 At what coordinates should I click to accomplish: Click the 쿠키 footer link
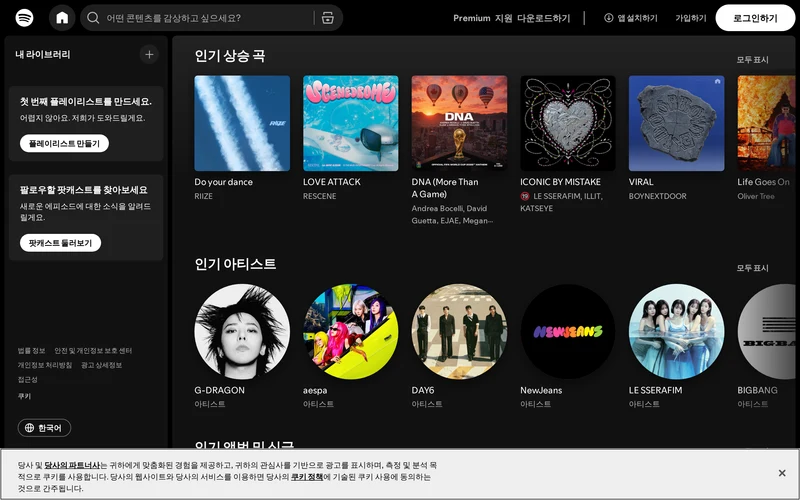coord(24,396)
